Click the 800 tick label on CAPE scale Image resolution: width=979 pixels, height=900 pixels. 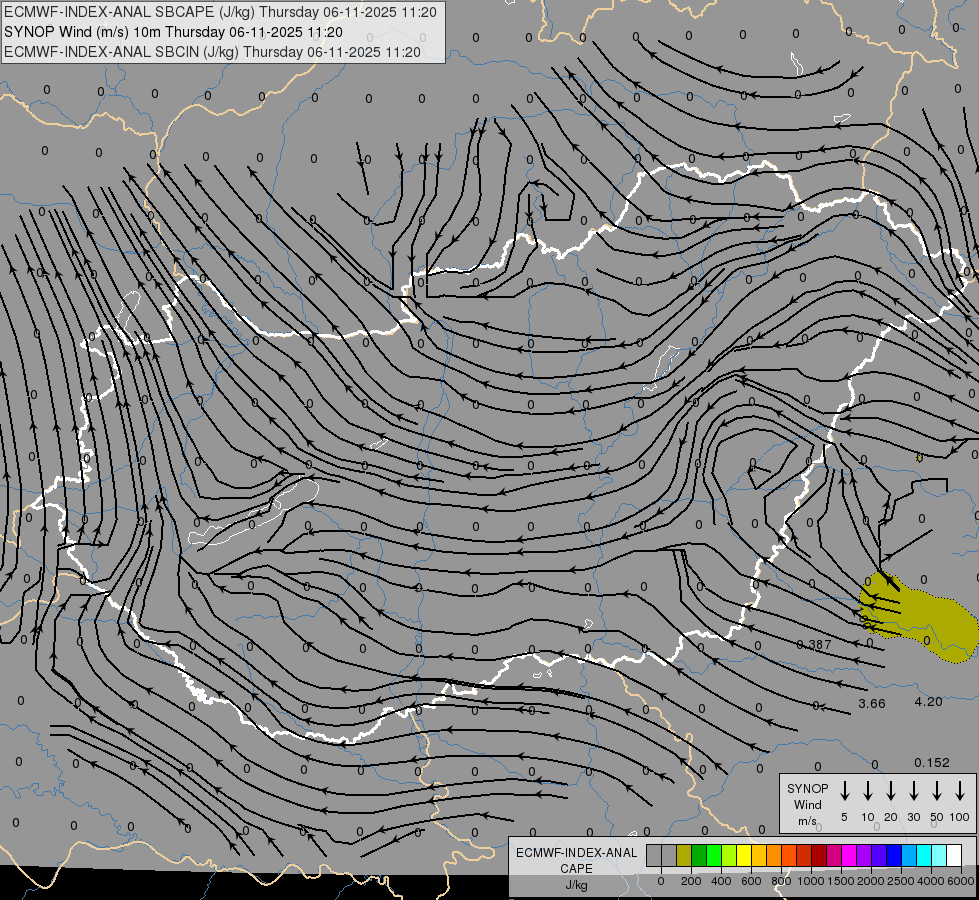coord(781,881)
